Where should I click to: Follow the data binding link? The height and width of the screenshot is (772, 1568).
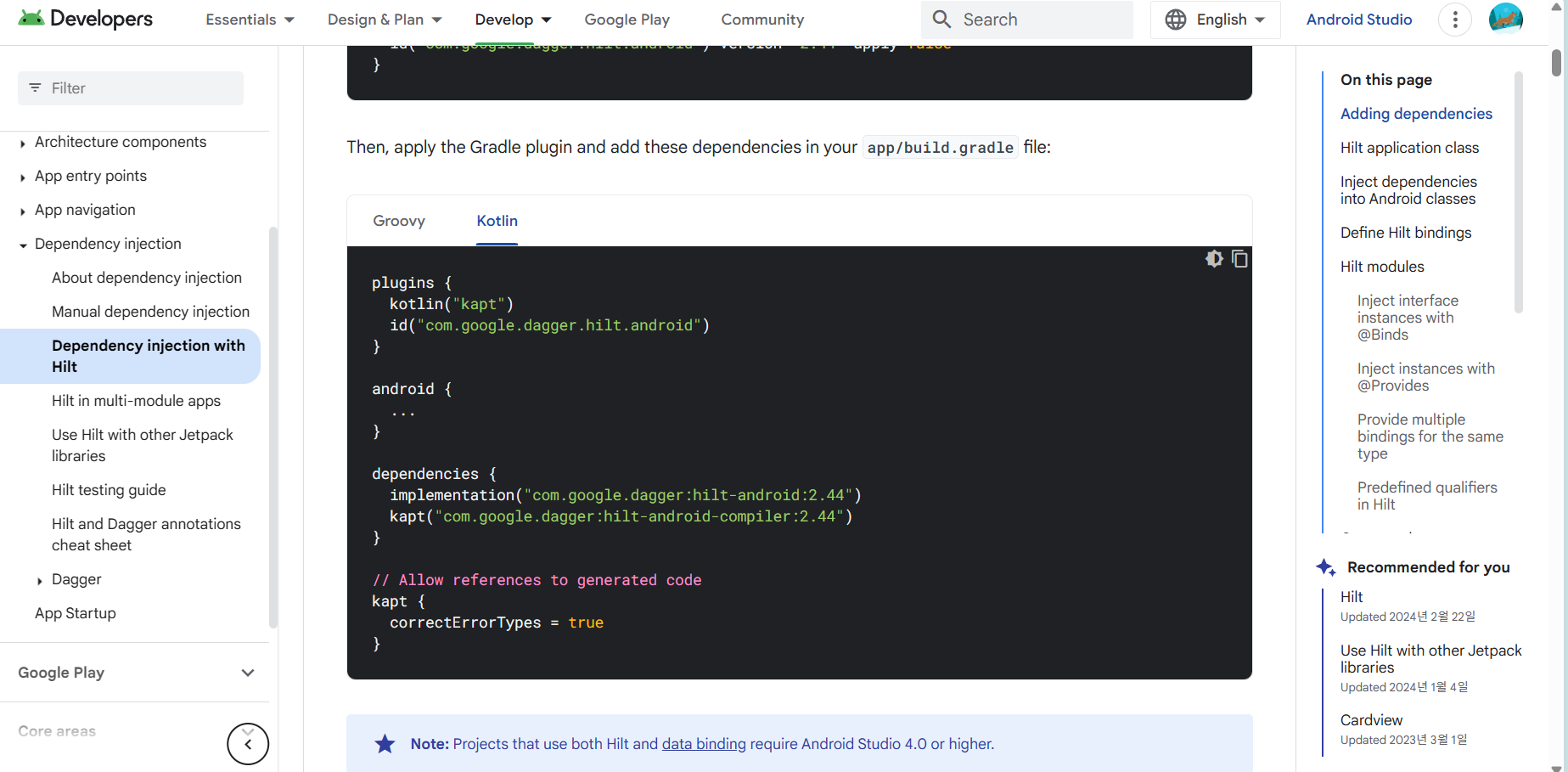pos(704,744)
